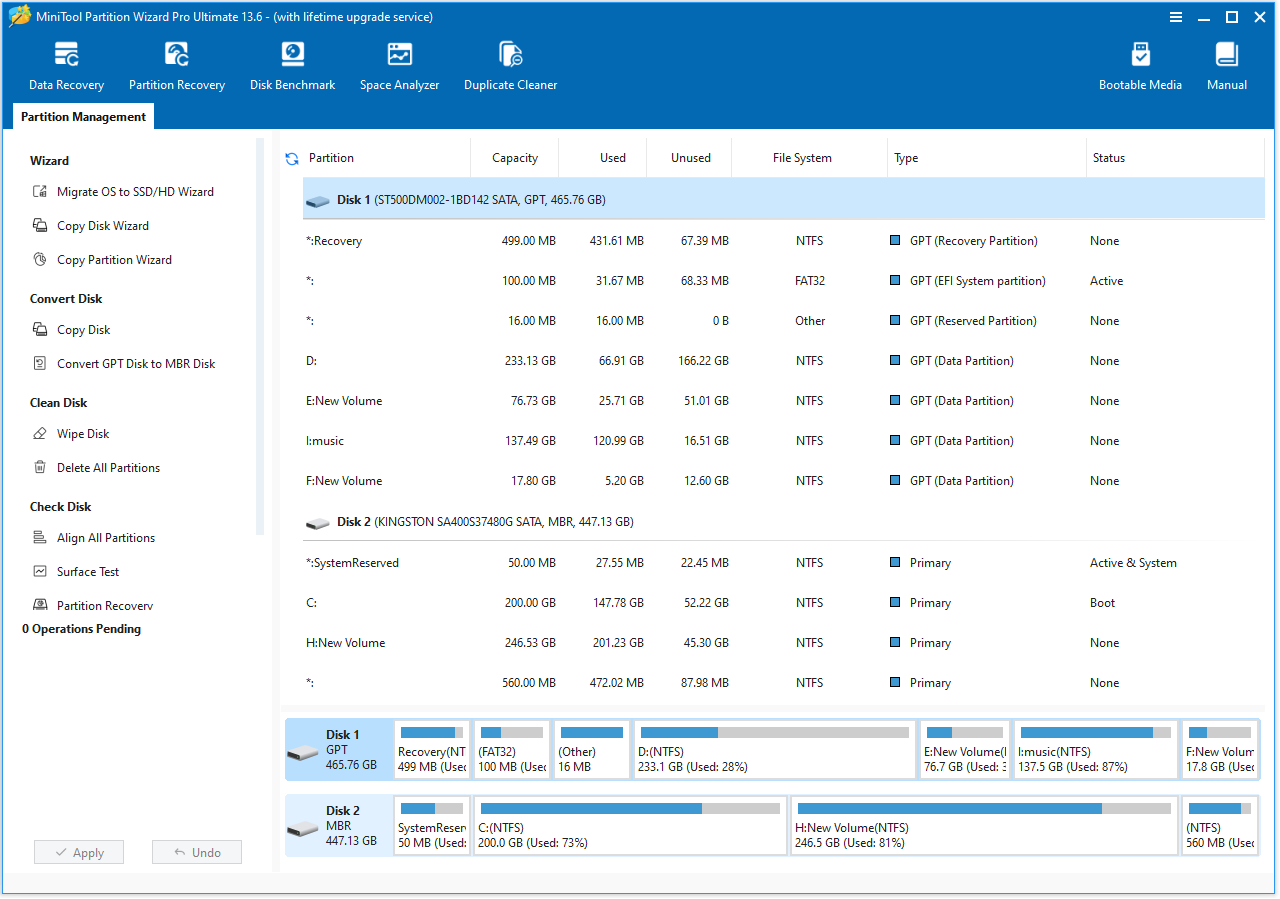Click the Apply button
This screenshot has width=1280, height=899.
click(79, 853)
